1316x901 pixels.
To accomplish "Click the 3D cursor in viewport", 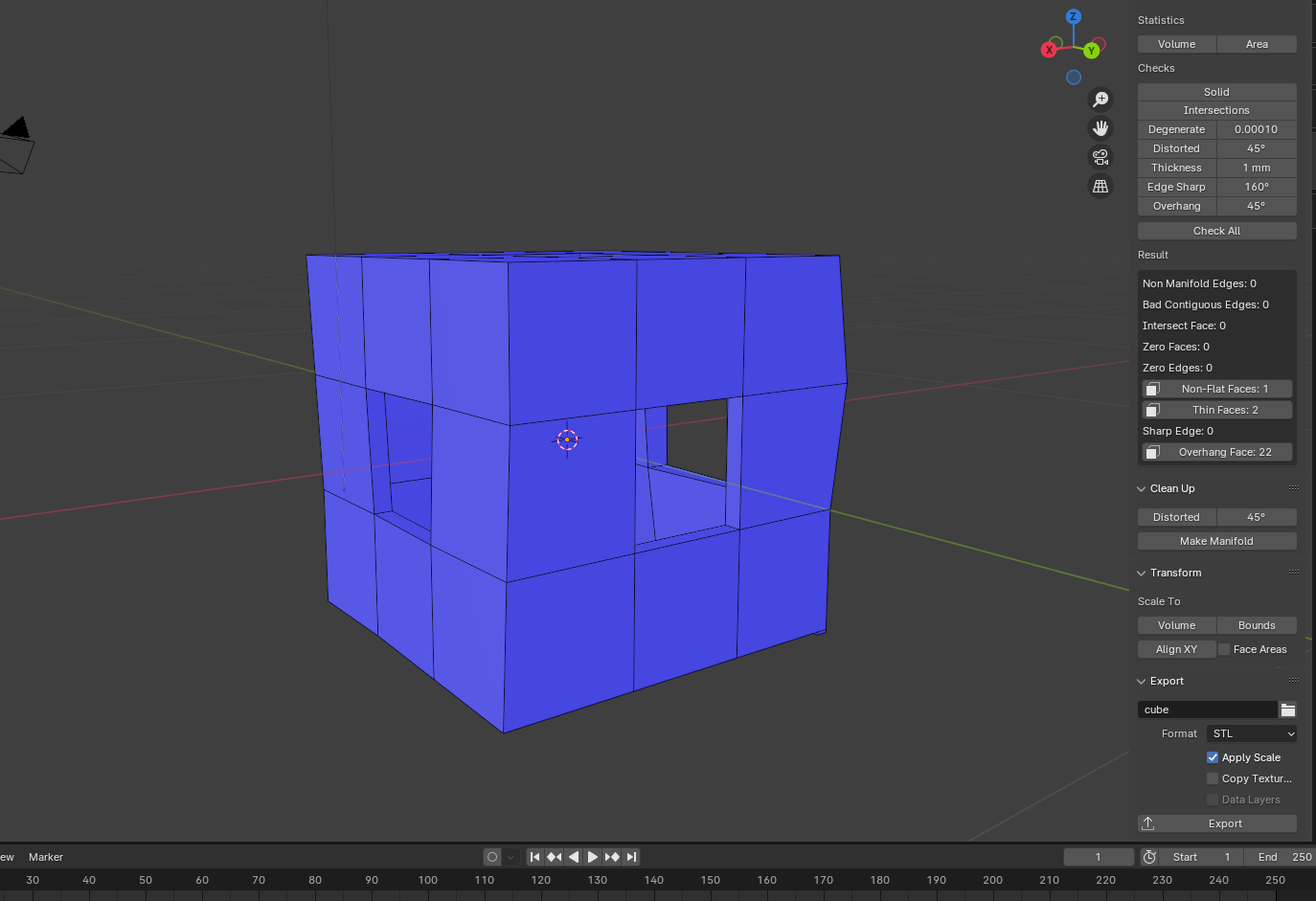I will (567, 439).
